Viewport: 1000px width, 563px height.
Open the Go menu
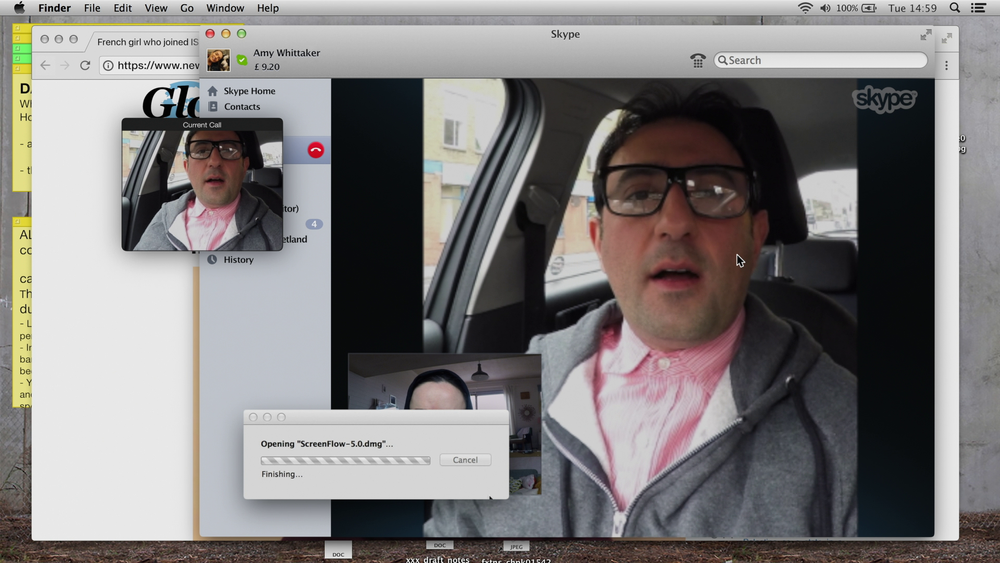(x=187, y=8)
